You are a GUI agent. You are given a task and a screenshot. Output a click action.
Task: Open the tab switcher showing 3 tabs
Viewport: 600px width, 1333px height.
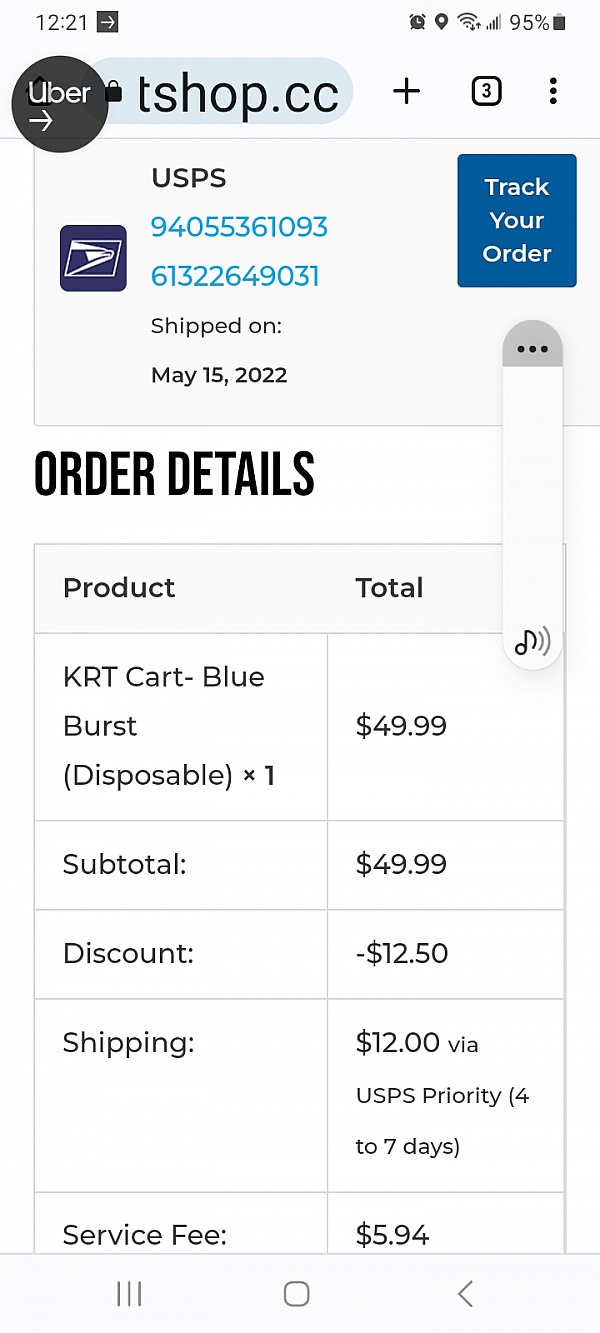486,92
